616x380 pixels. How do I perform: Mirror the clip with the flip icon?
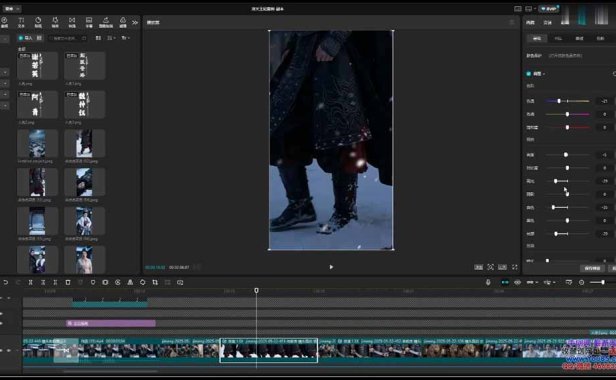click(130, 282)
